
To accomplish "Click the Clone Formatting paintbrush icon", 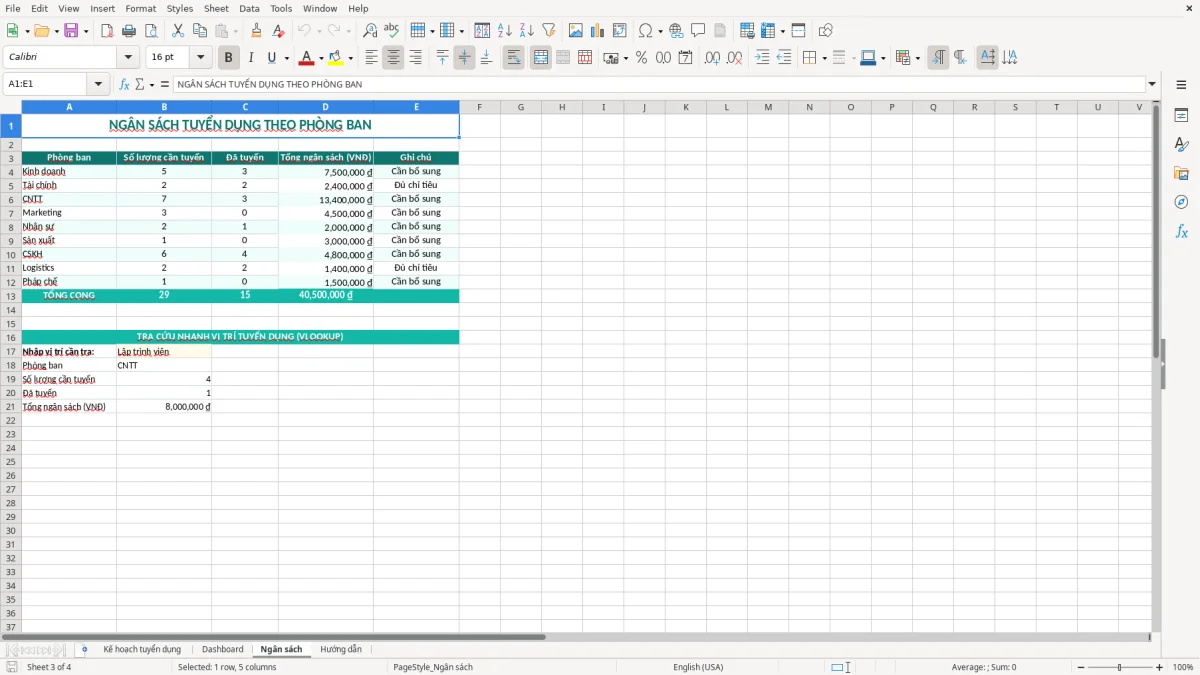I will coord(256,31).
